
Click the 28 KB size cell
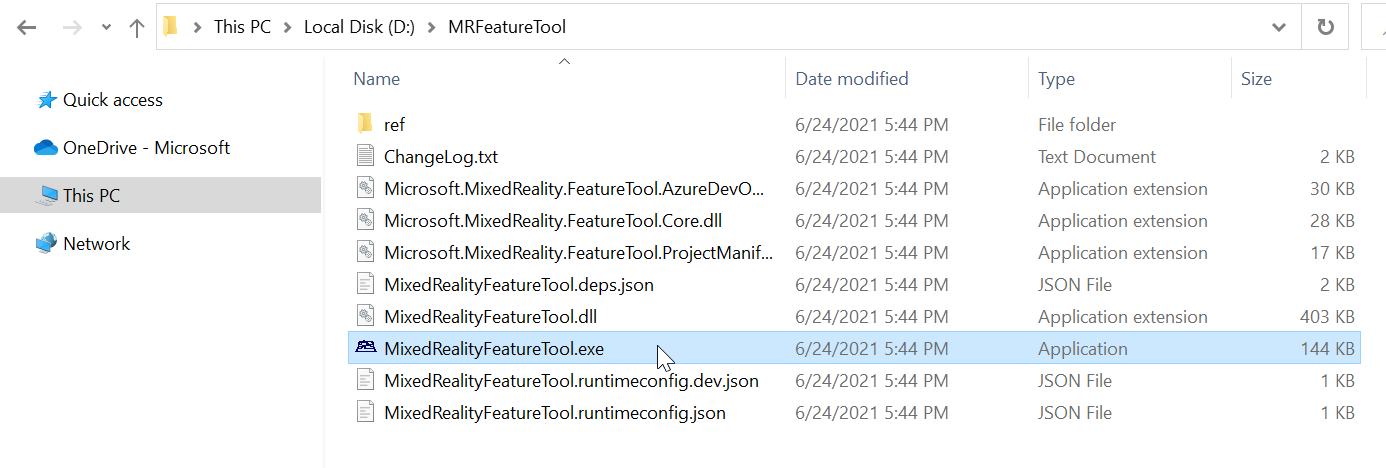click(x=1332, y=221)
